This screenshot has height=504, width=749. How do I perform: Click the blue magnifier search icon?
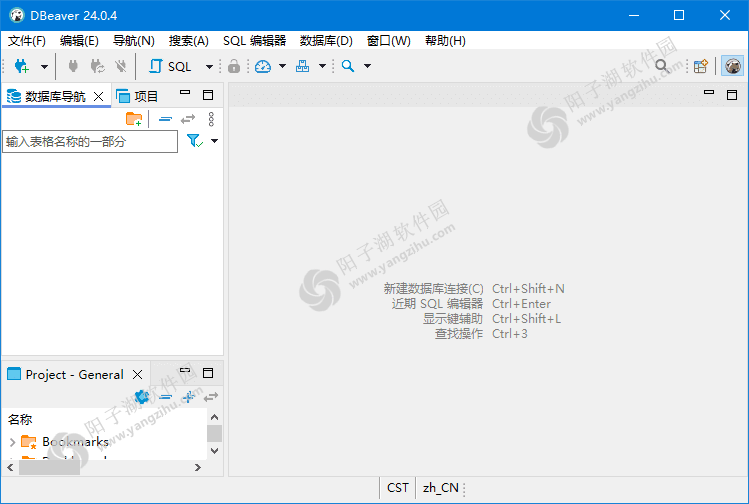point(348,66)
